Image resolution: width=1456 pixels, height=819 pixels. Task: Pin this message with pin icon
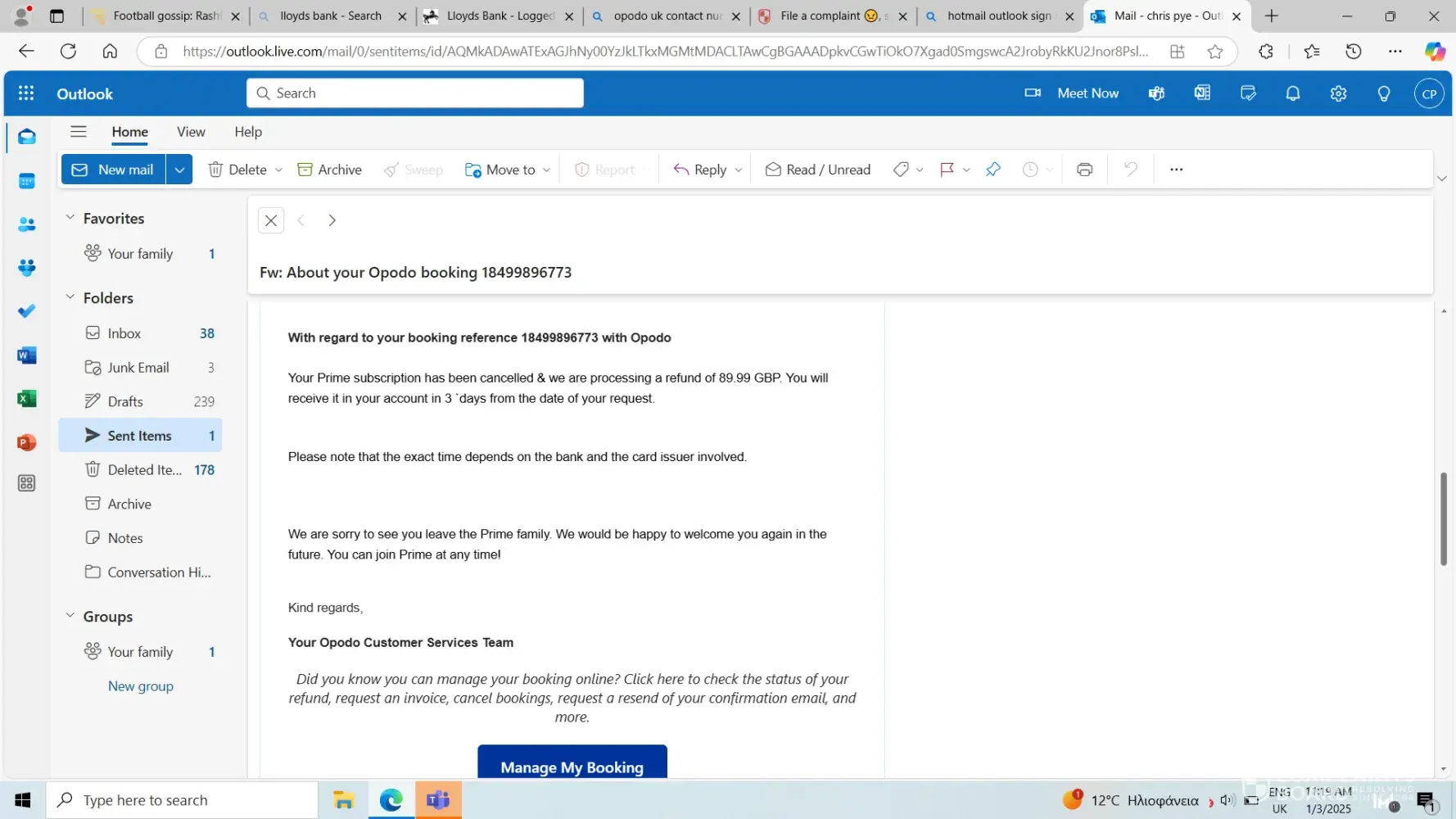tap(993, 170)
